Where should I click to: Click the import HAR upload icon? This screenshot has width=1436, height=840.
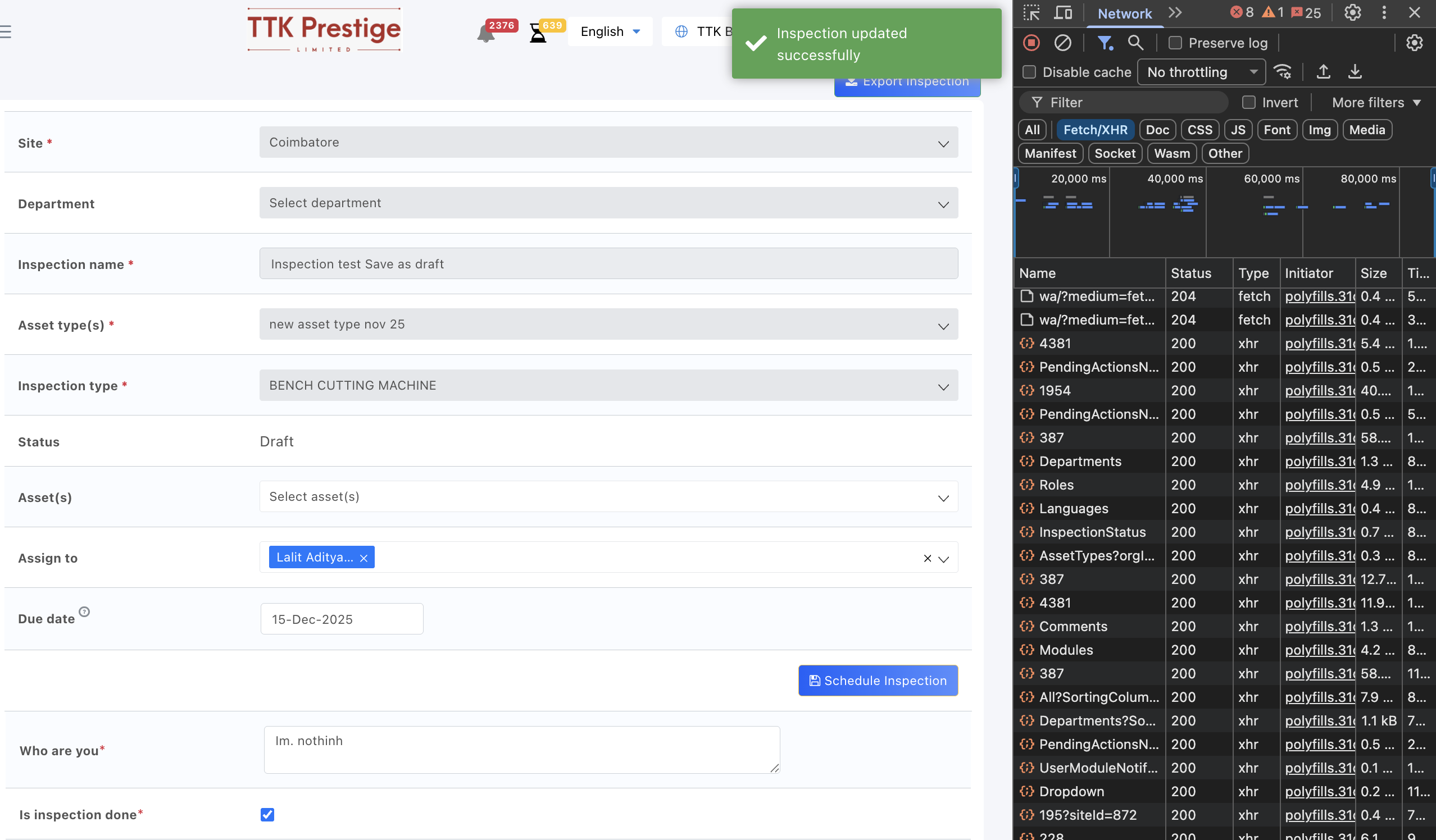1323,72
